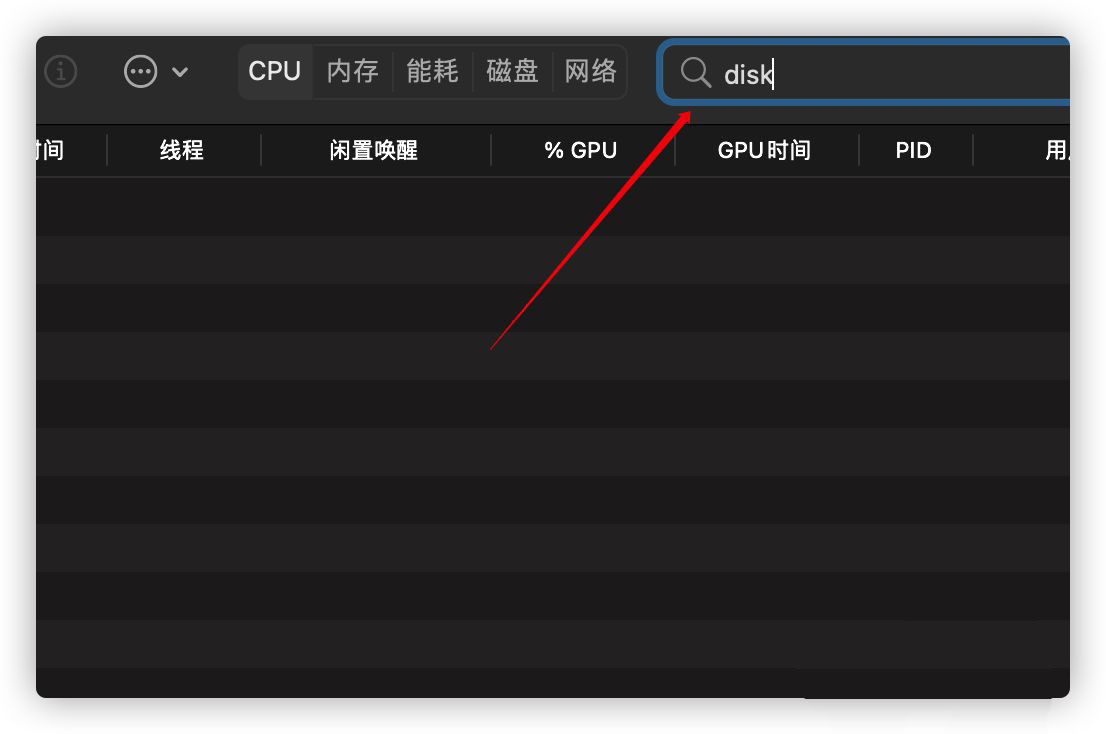
Task: Open the 网络 tab
Action: pyautogui.click(x=590, y=71)
